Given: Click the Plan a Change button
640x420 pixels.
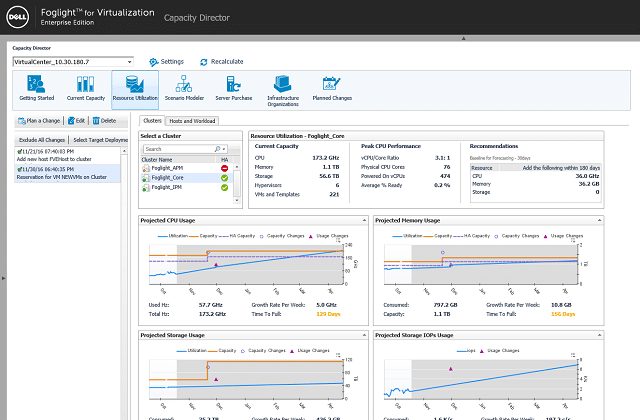Looking at the screenshot, I should [x=39, y=121].
